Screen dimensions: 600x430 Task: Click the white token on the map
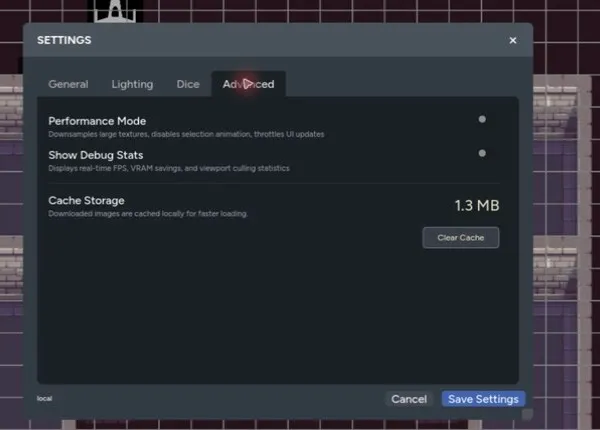(115, 11)
